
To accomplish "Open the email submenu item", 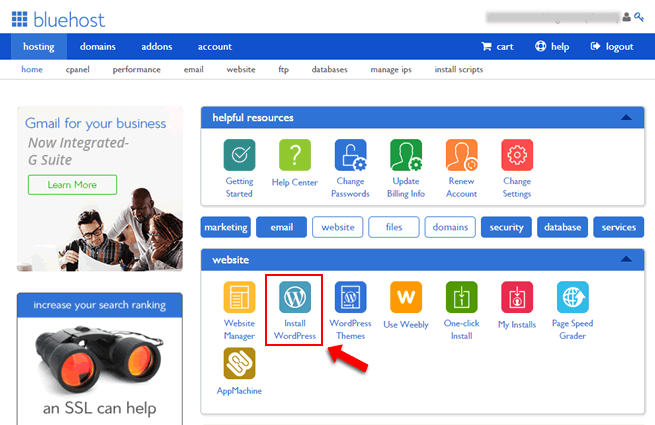I will (194, 69).
